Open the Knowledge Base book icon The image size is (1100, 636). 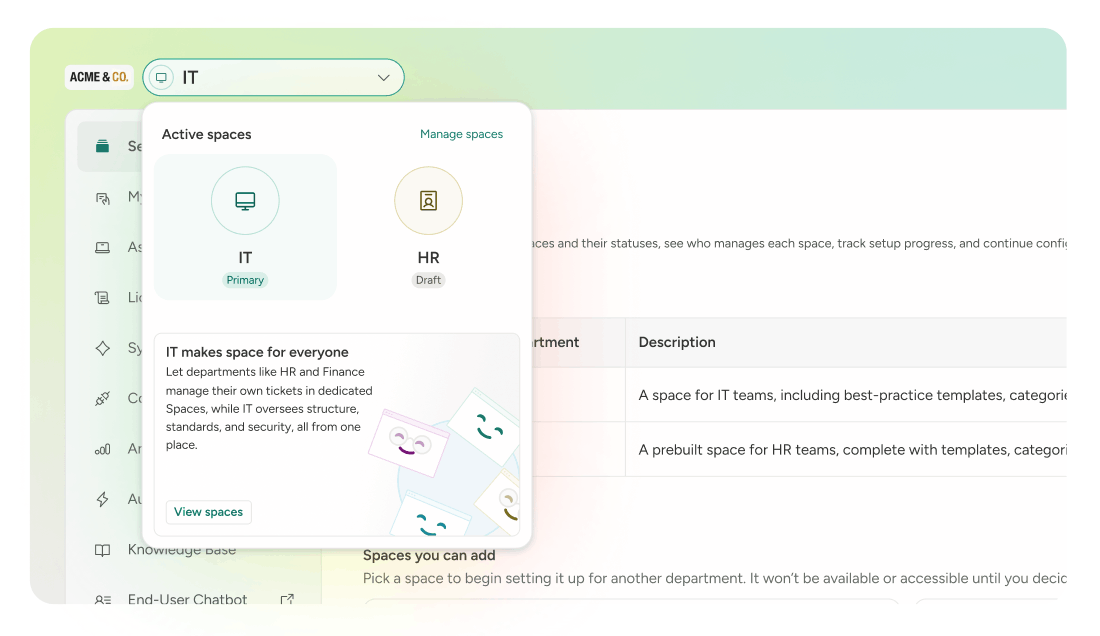point(102,550)
